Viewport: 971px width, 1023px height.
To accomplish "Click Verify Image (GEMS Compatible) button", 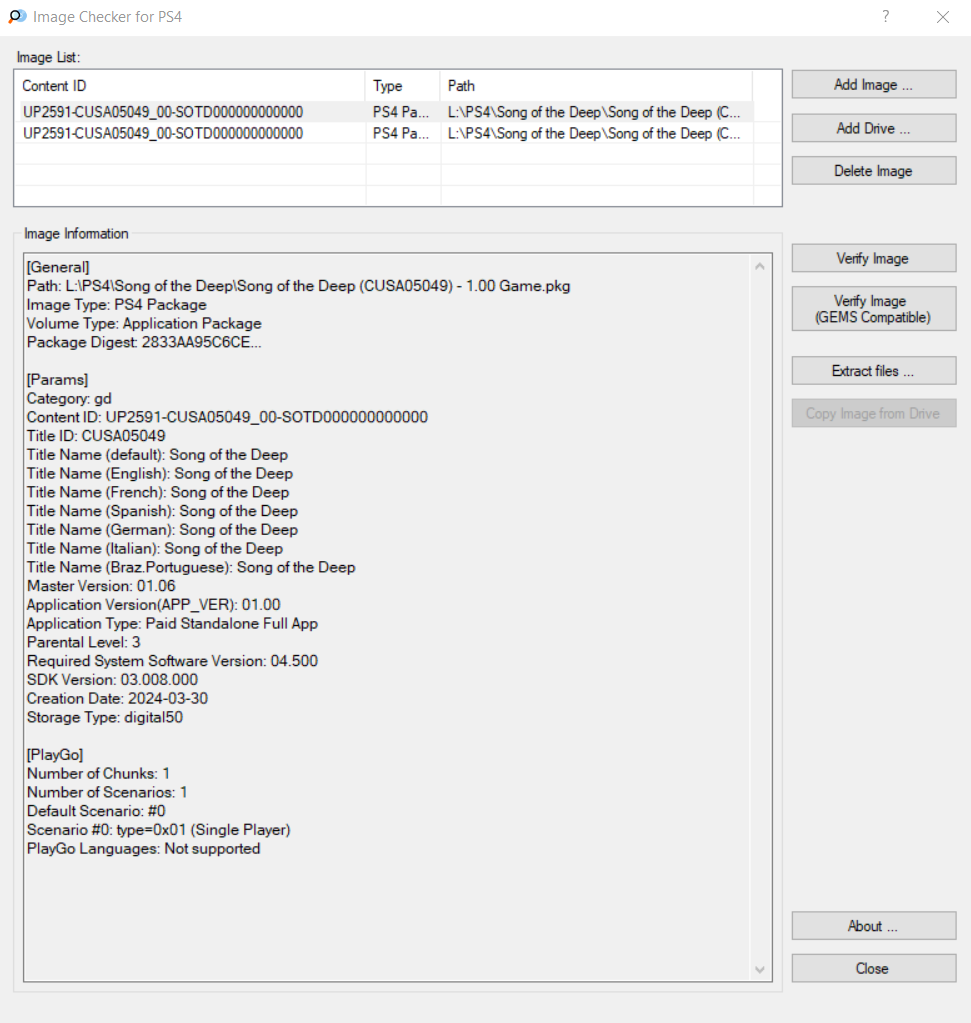I will pyautogui.click(x=874, y=309).
